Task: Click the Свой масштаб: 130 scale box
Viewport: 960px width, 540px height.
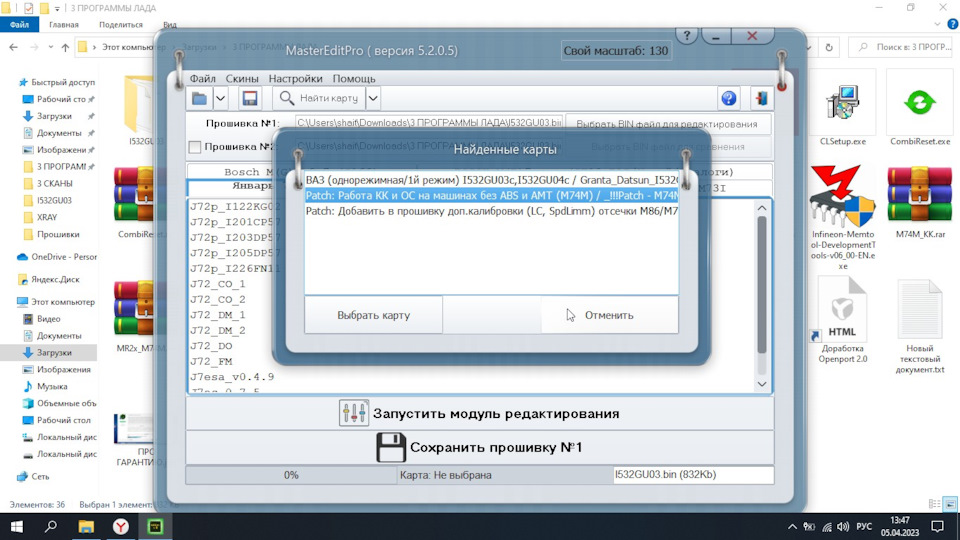Action: point(616,51)
